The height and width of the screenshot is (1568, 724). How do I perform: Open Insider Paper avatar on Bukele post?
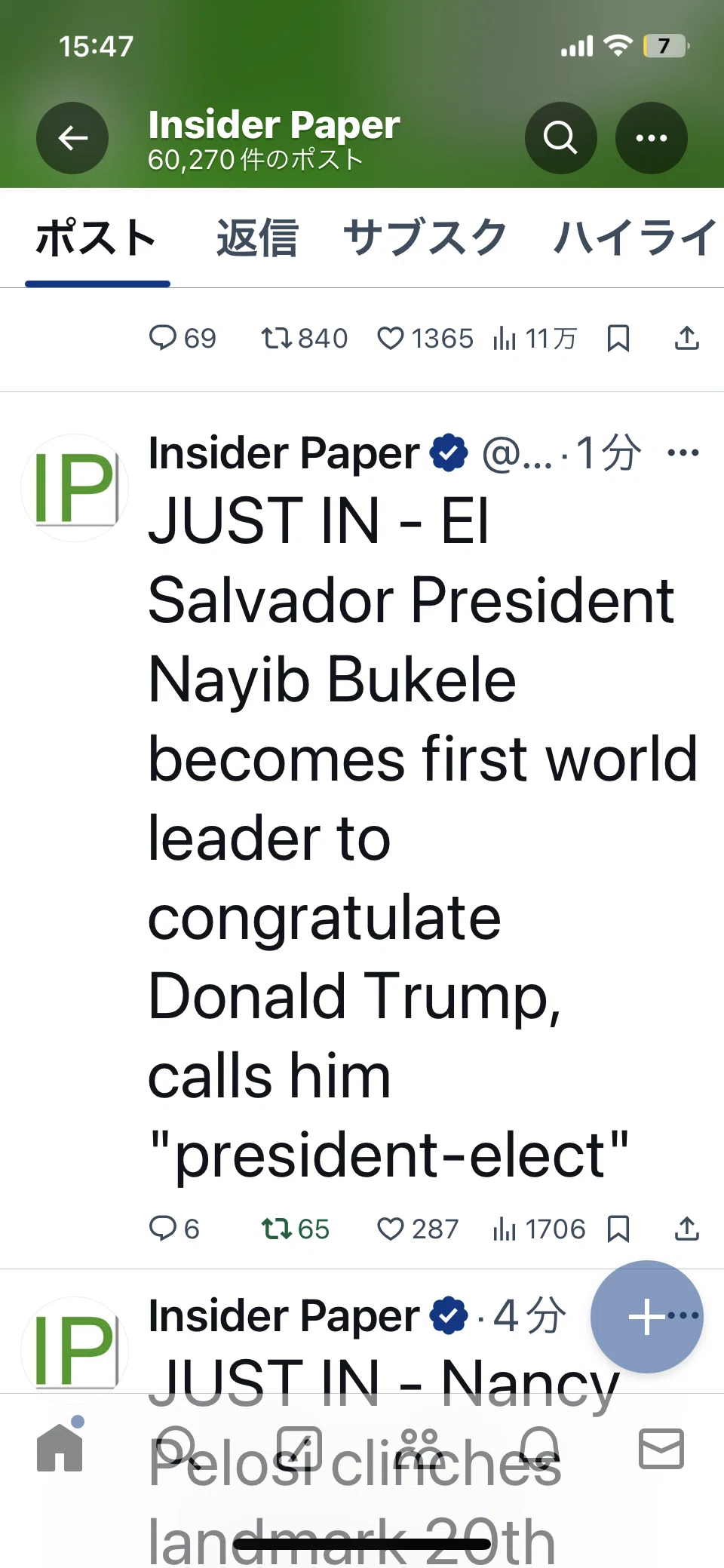click(75, 488)
